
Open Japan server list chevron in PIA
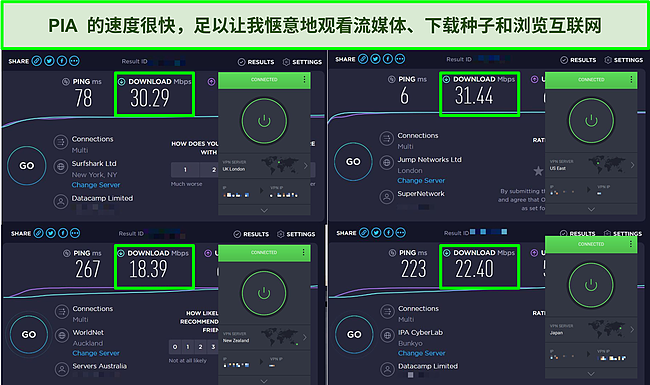(632, 329)
